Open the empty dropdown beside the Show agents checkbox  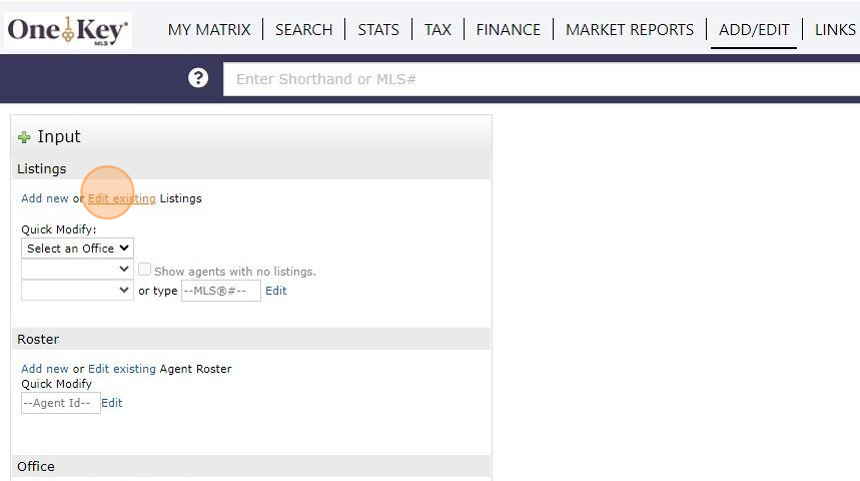tap(77, 269)
